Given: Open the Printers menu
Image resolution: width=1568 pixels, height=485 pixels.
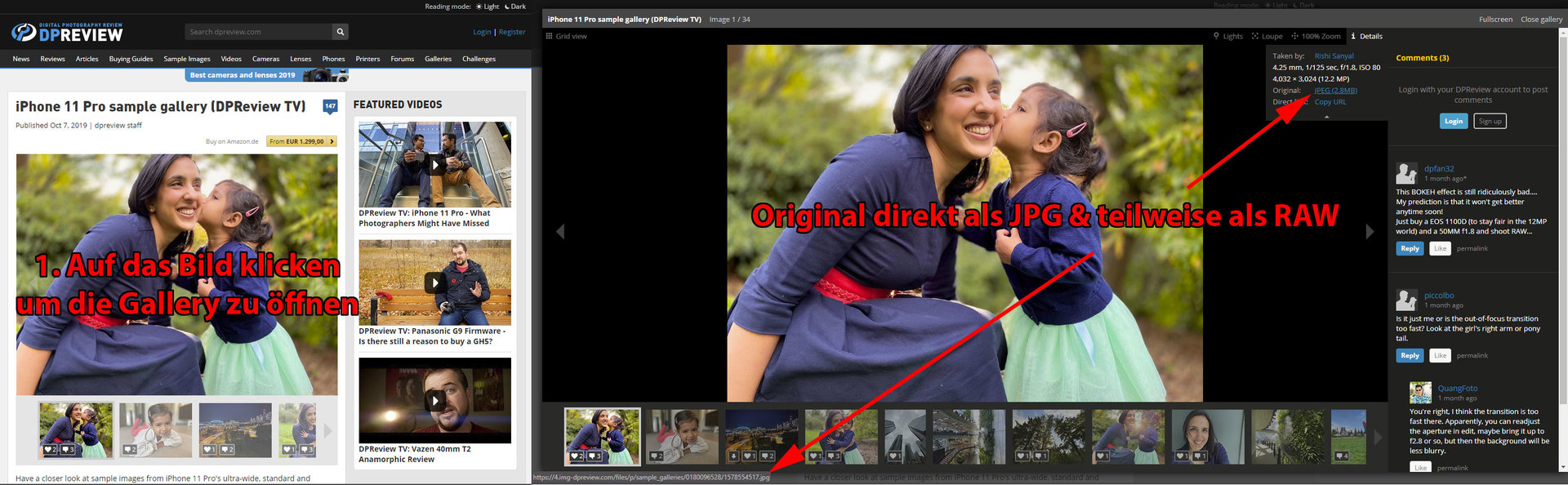Looking at the screenshot, I should (x=367, y=59).
